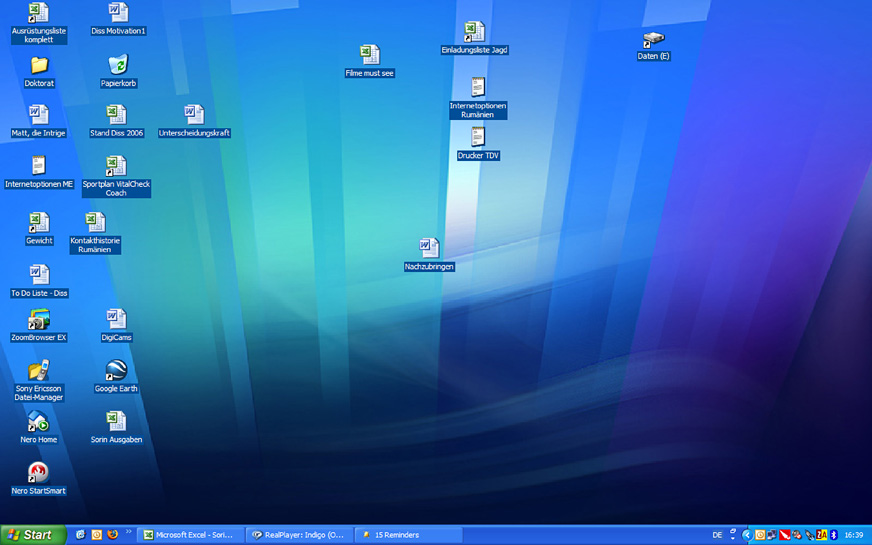Expand the Quick Launch overflow chevron
Viewport: 872px width, 545px height.
[128, 532]
